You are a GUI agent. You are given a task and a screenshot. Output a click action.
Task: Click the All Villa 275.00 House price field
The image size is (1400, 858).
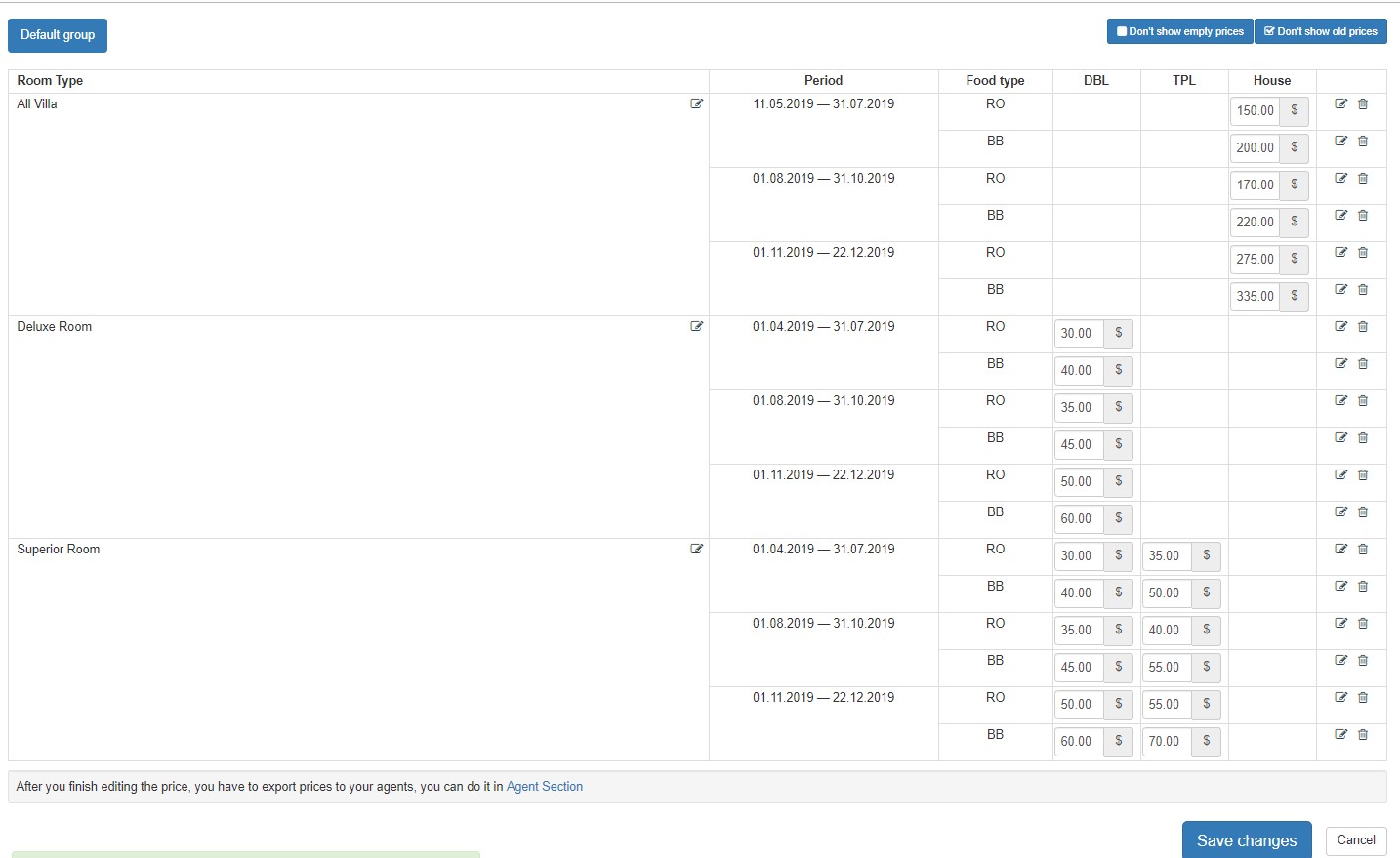(x=1255, y=259)
